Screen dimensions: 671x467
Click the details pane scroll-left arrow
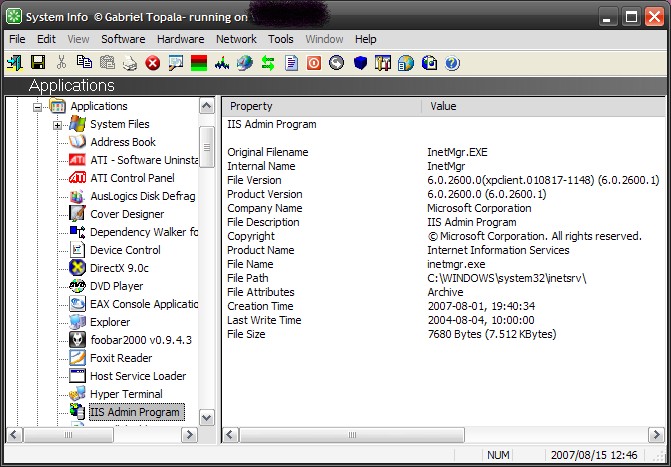[x=230, y=435]
